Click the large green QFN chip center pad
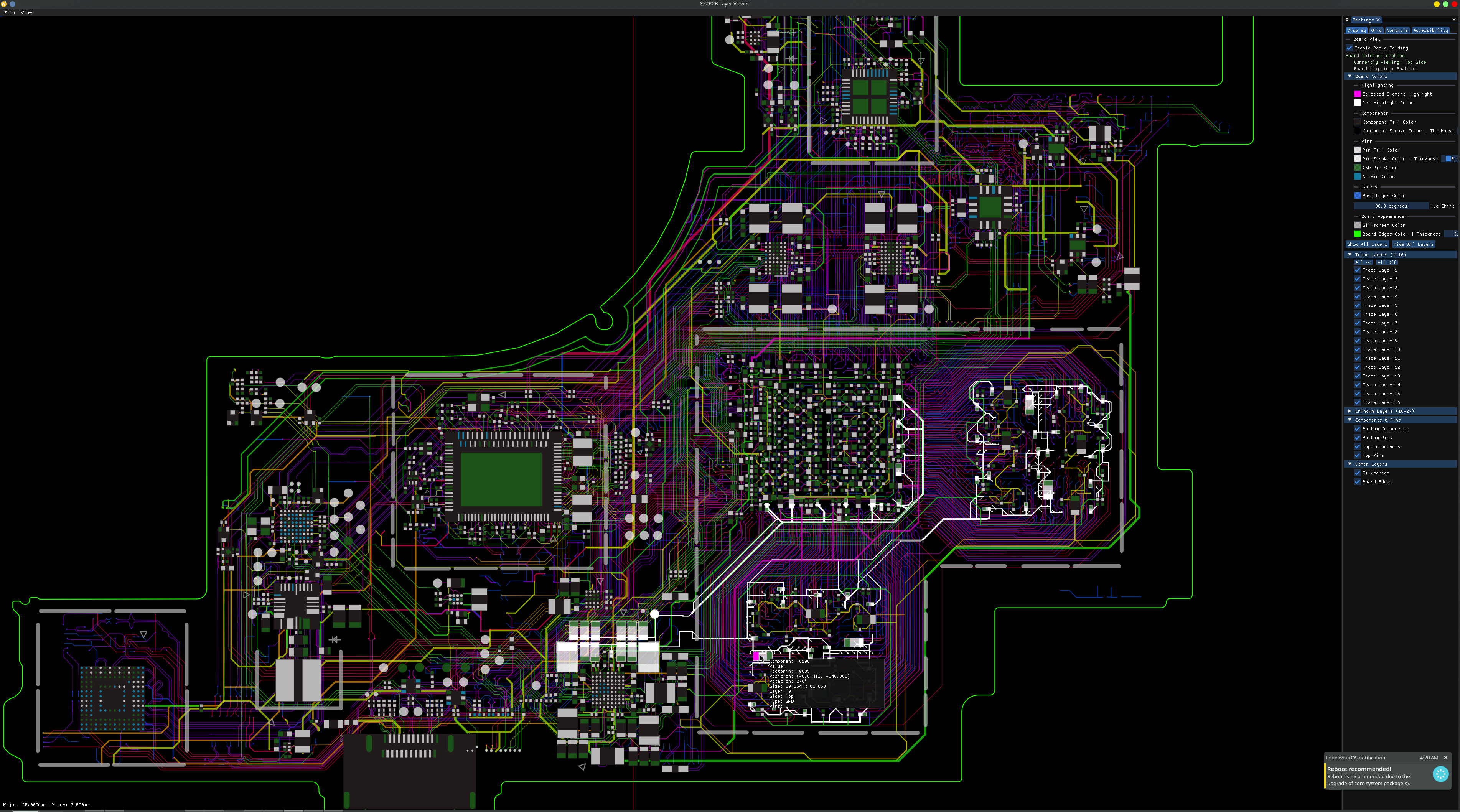1460x812 pixels. pyautogui.click(x=501, y=479)
